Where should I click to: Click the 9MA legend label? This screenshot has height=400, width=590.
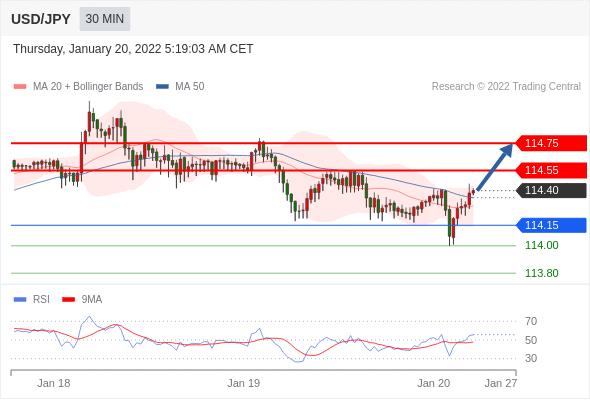(92, 300)
